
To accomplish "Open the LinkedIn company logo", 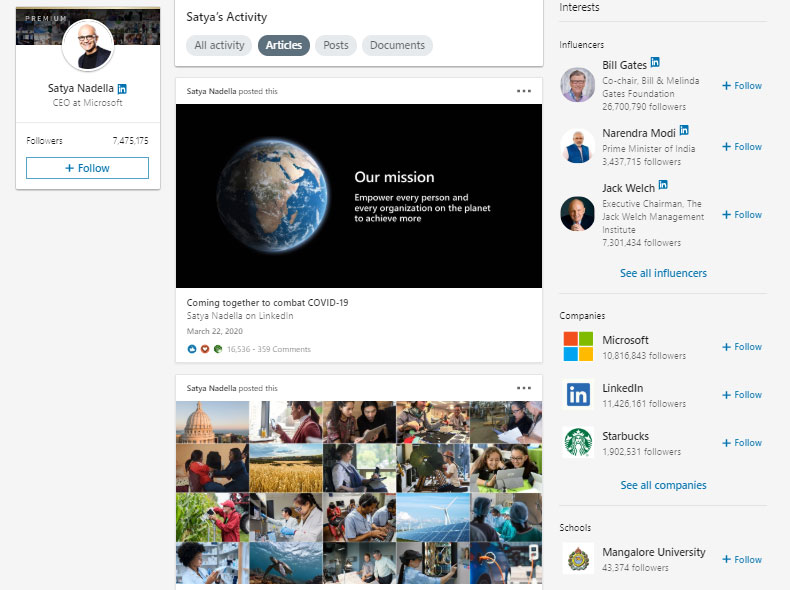I will click(x=578, y=395).
